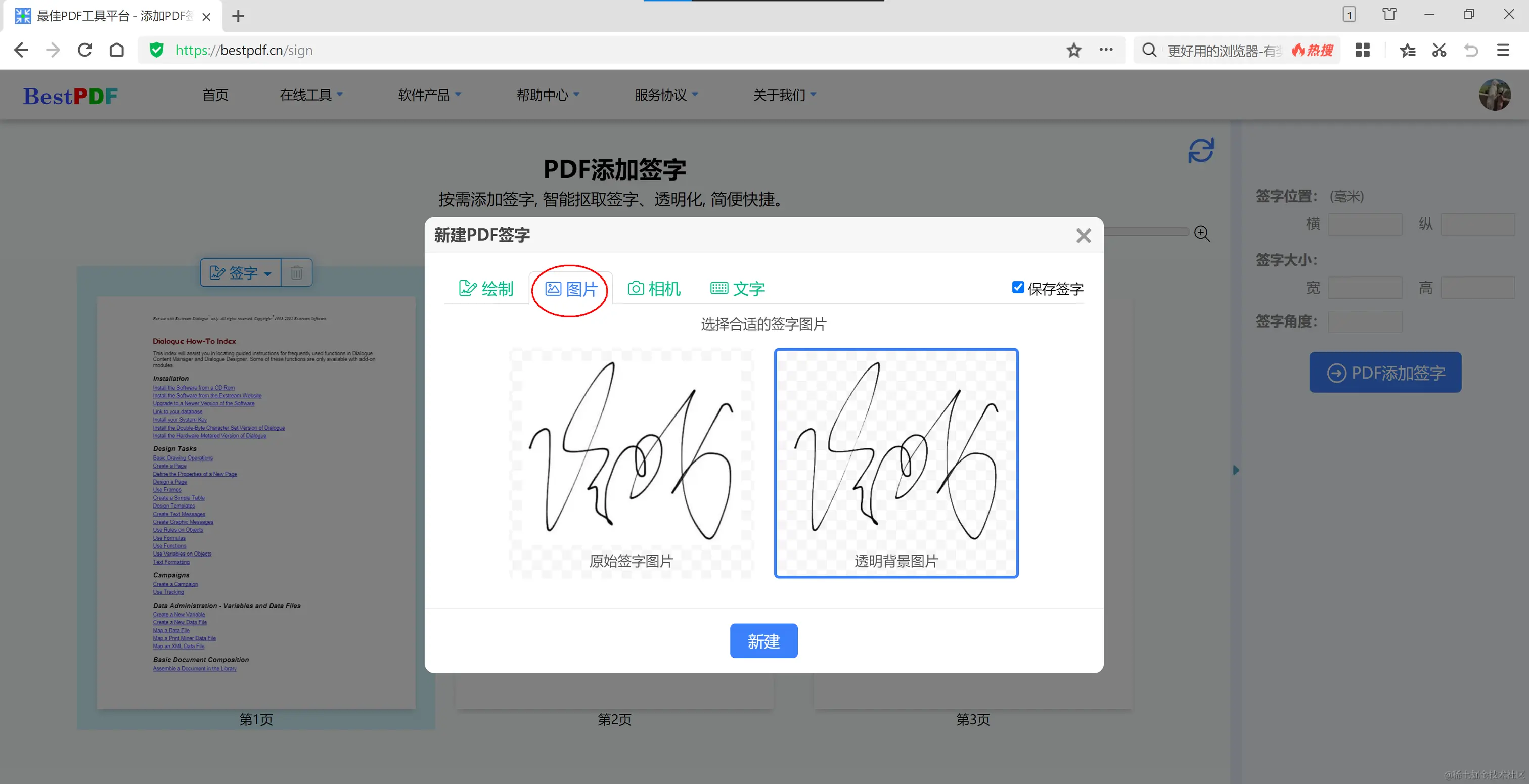Open browser screenshot scissors tool
This screenshot has height=784, width=1529.
[1439, 51]
